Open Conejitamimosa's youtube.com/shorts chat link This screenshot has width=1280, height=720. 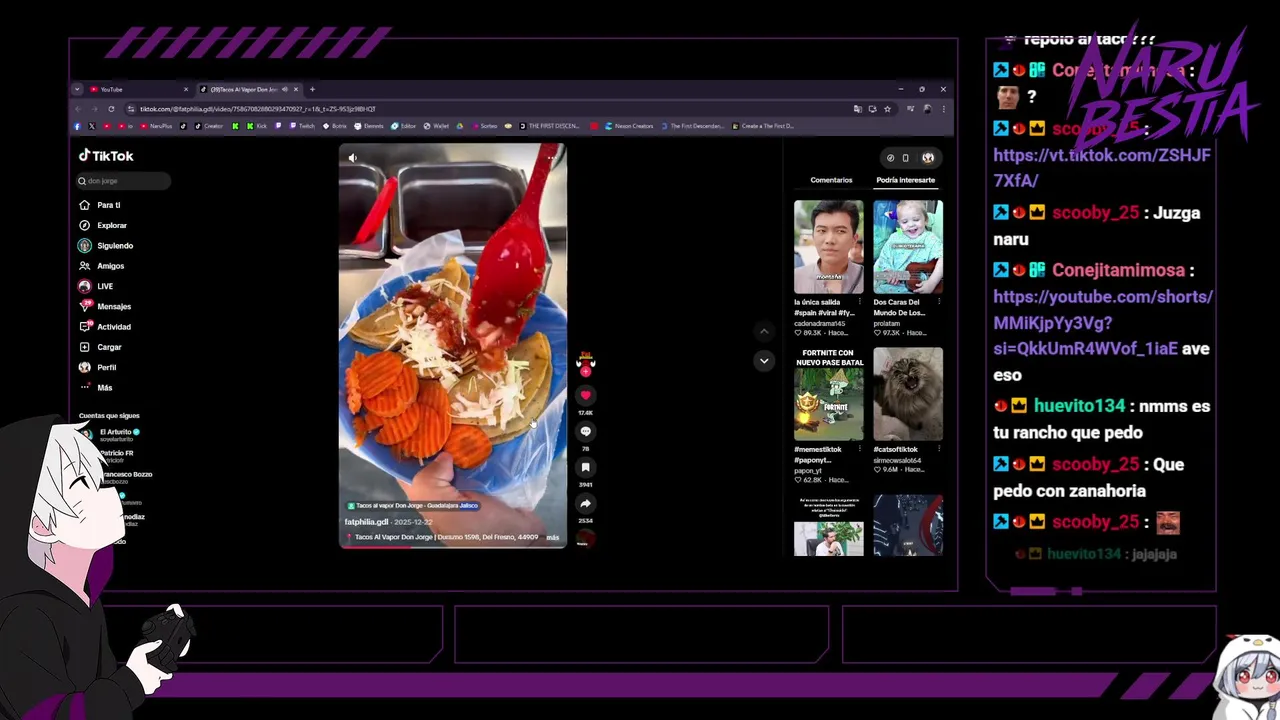[1103, 323]
